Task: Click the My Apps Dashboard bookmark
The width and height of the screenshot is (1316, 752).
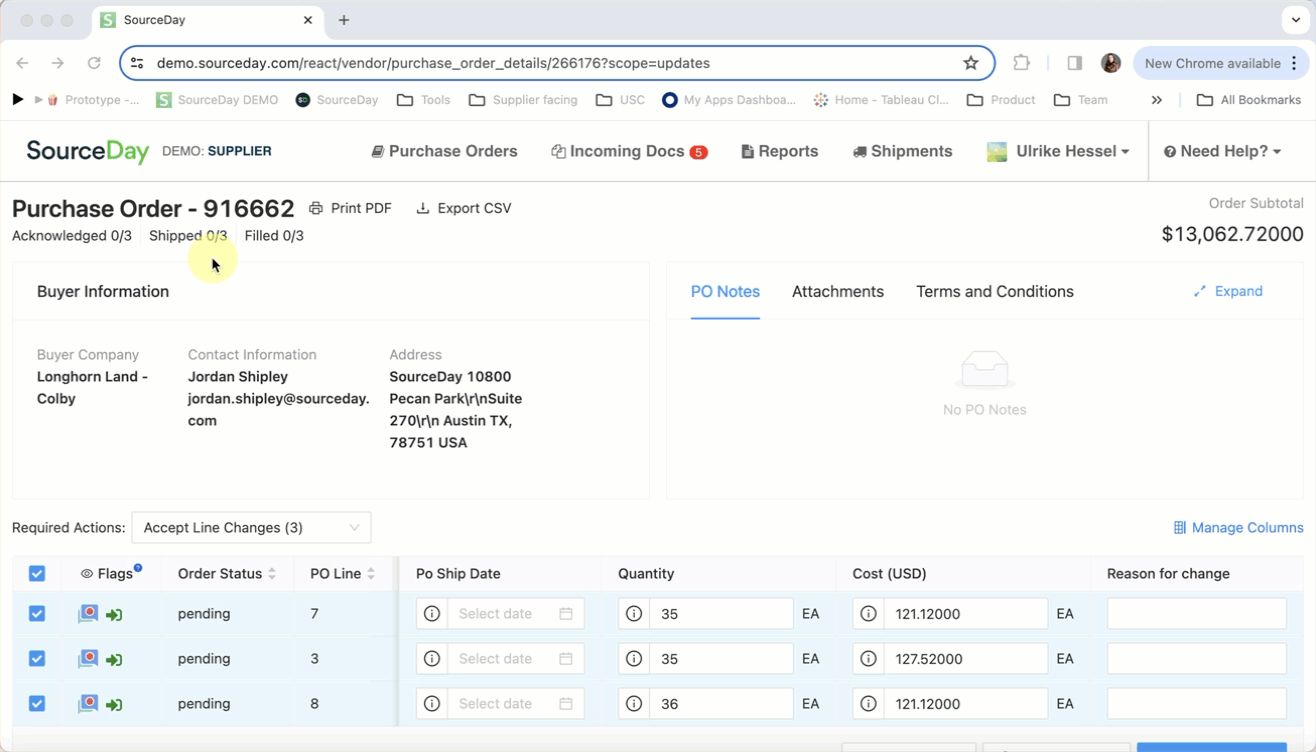Action: (729, 100)
